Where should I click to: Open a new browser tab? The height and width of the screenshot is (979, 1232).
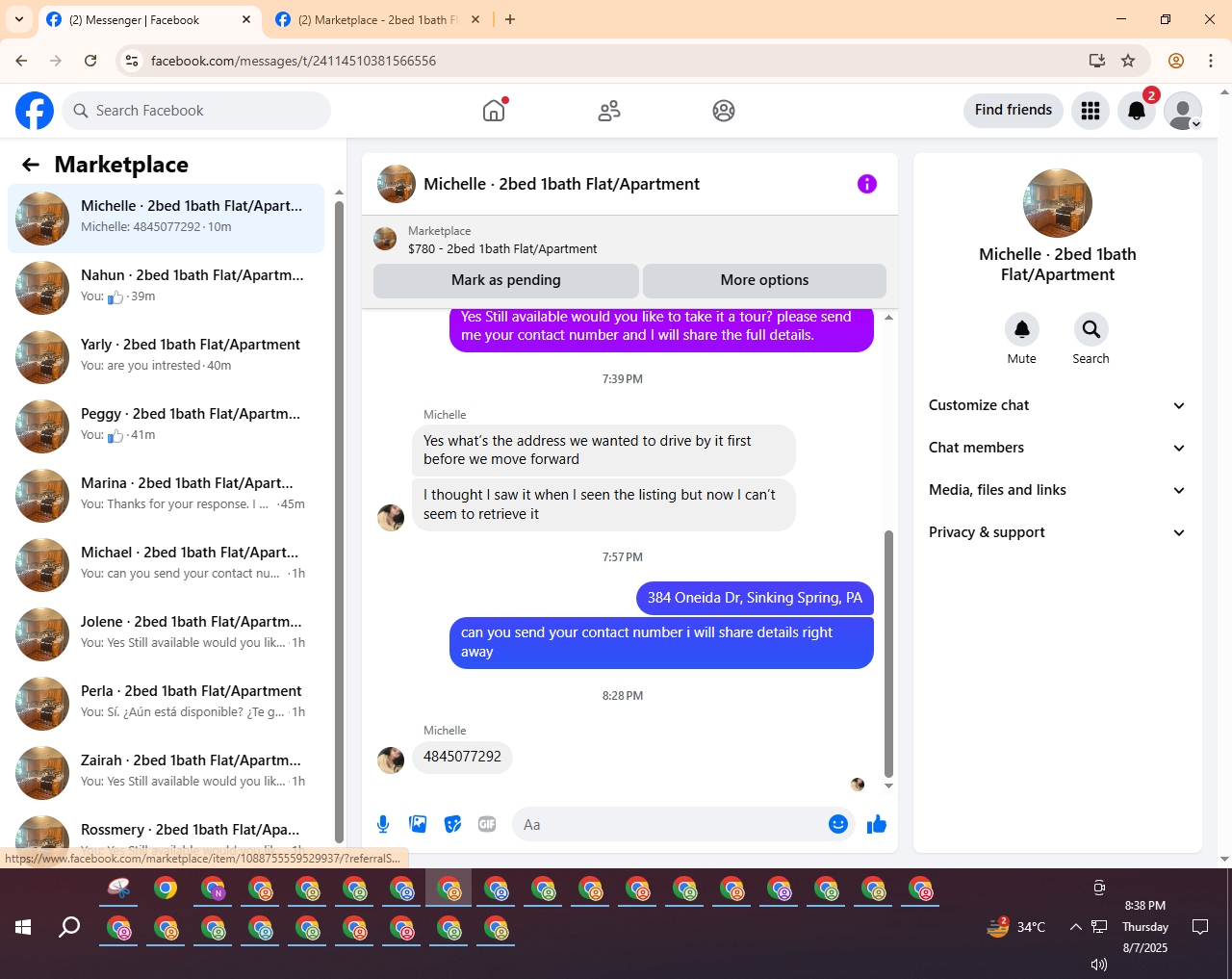pos(510,19)
